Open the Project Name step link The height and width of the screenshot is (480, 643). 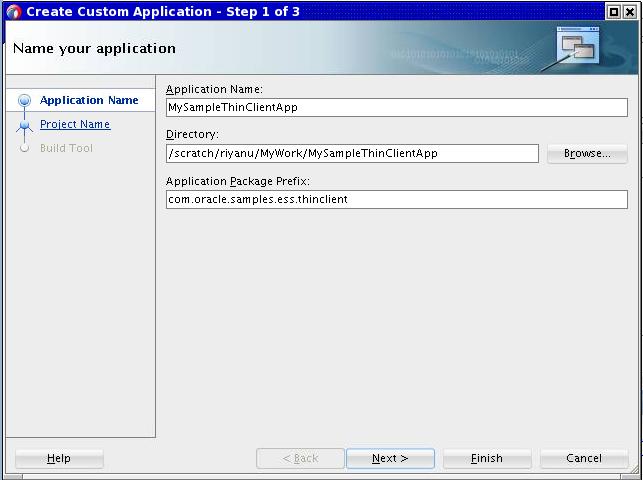[75, 124]
